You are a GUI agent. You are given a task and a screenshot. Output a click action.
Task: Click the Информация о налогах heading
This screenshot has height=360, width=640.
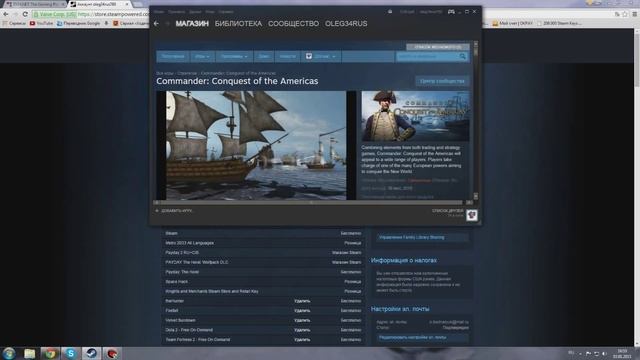[x=404, y=260]
